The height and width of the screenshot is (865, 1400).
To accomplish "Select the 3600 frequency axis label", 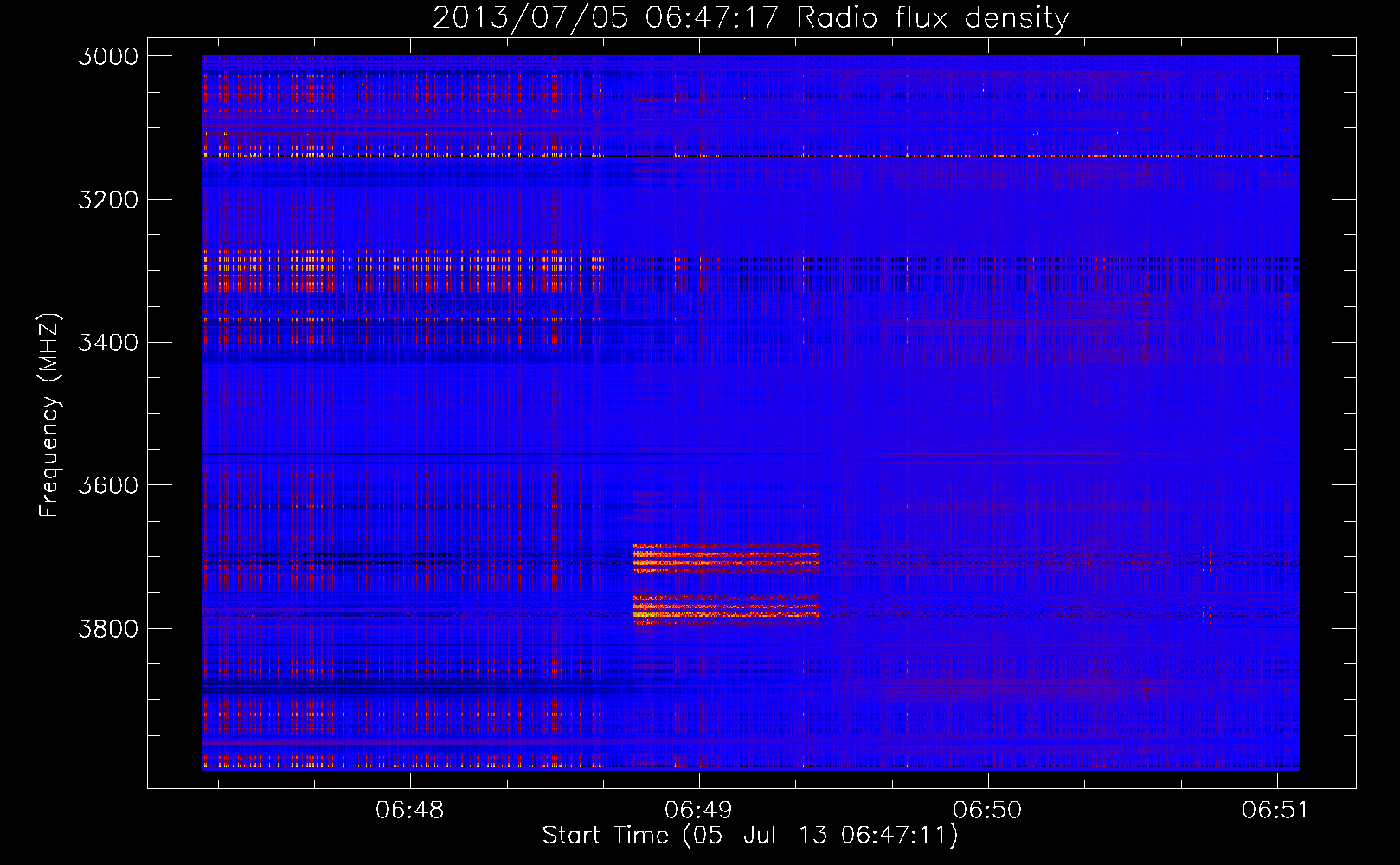I will [x=108, y=485].
